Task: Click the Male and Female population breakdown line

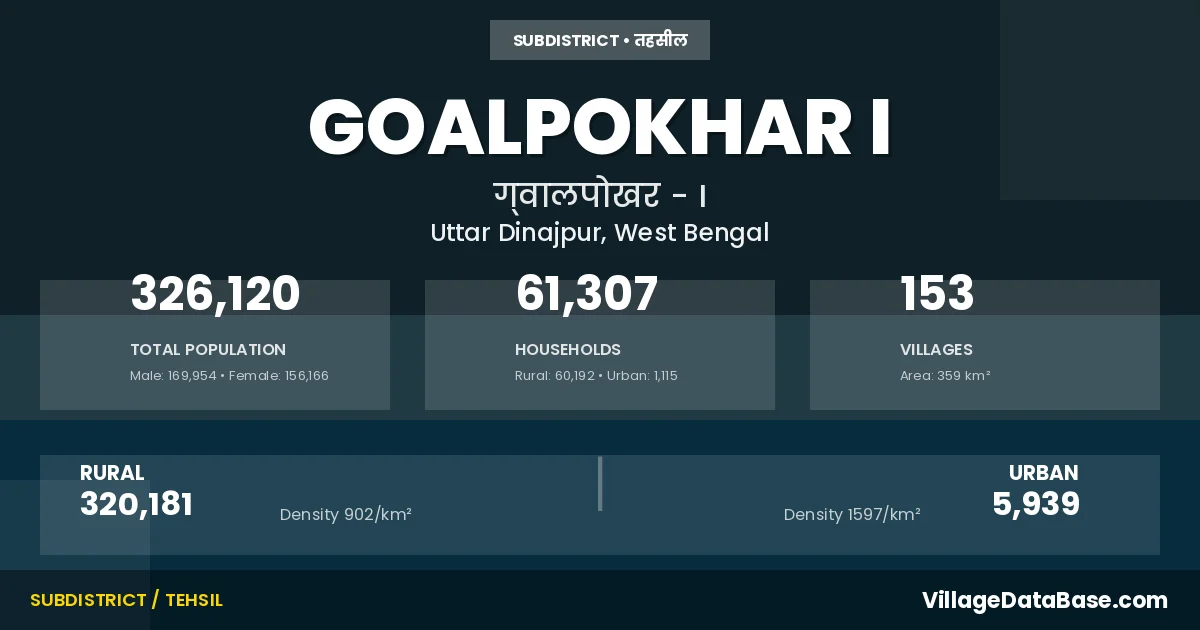Action: (x=229, y=376)
